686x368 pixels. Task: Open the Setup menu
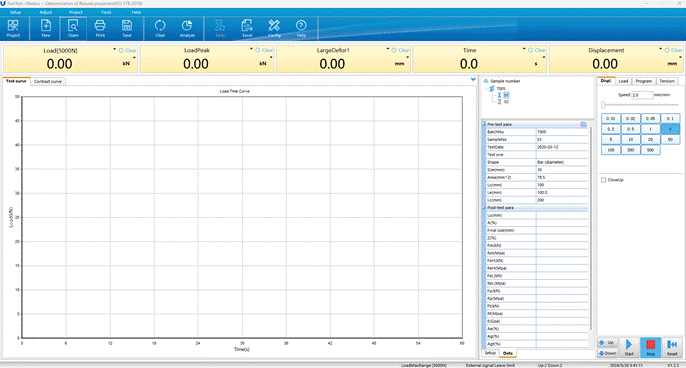tap(15, 12)
